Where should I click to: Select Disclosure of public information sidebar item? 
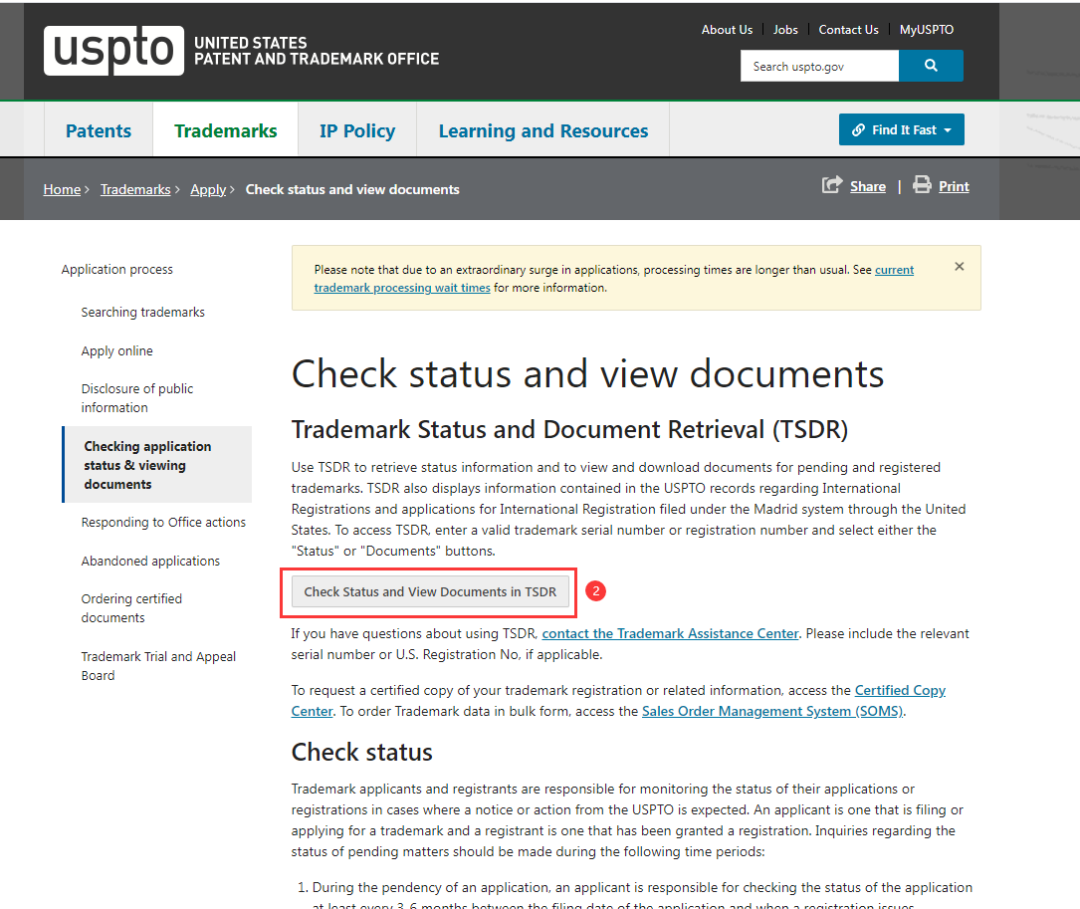pyautogui.click(x=137, y=398)
